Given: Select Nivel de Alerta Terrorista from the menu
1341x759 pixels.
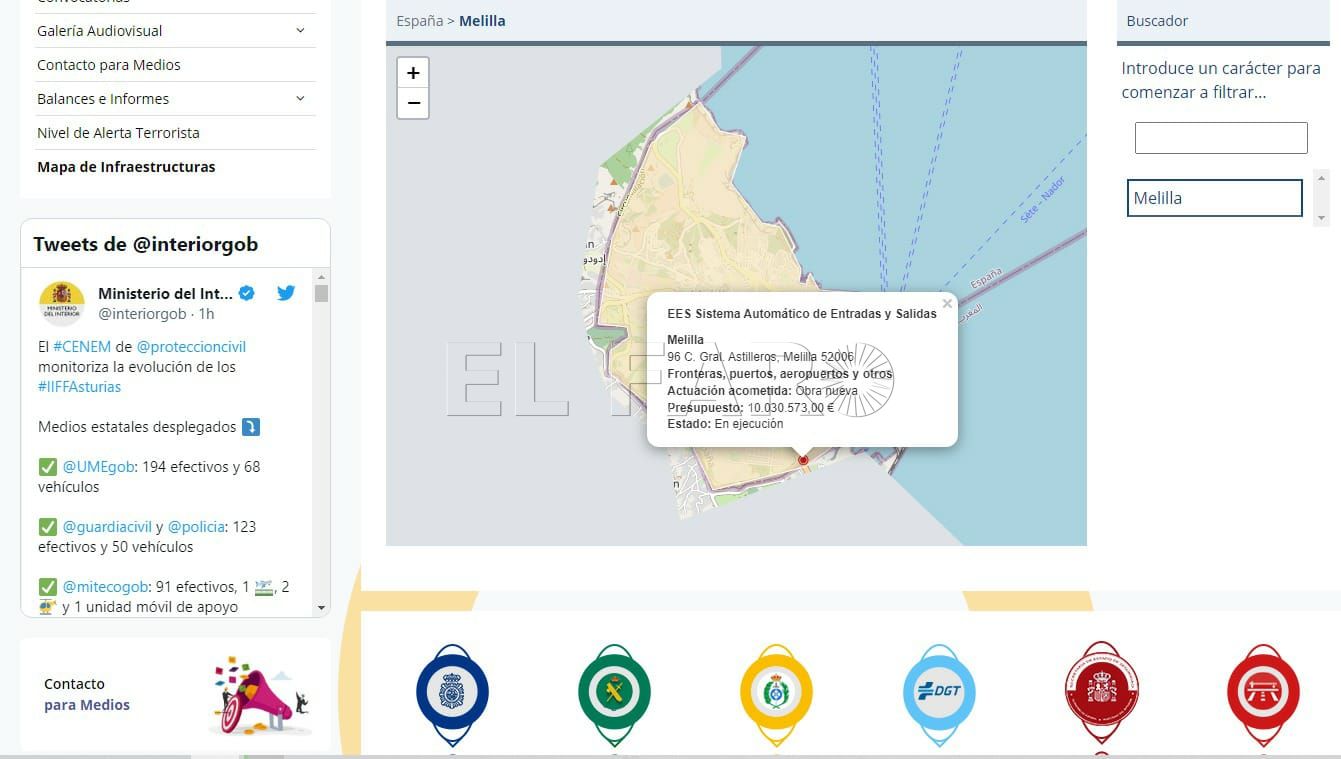Looking at the screenshot, I should [x=117, y=132].
